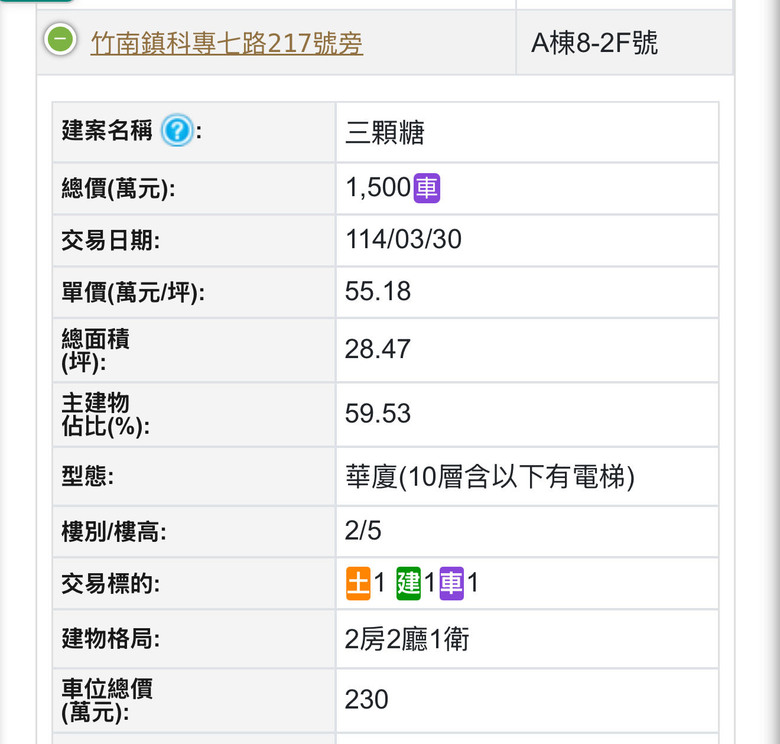Collapse the 竹南鎮科專七路217號旁 record row
The height and width of the screenshot is (744, 780).
click(x=61, y=40)
